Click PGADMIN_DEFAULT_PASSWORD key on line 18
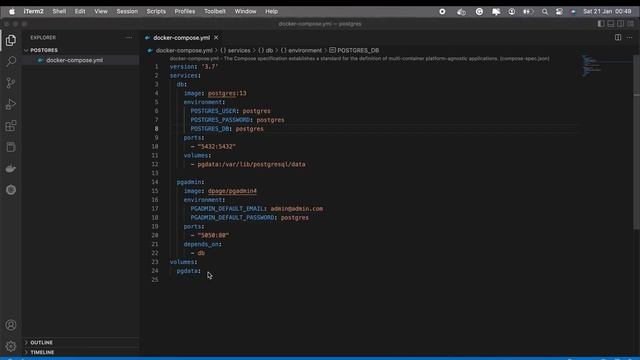 (232, 218)
